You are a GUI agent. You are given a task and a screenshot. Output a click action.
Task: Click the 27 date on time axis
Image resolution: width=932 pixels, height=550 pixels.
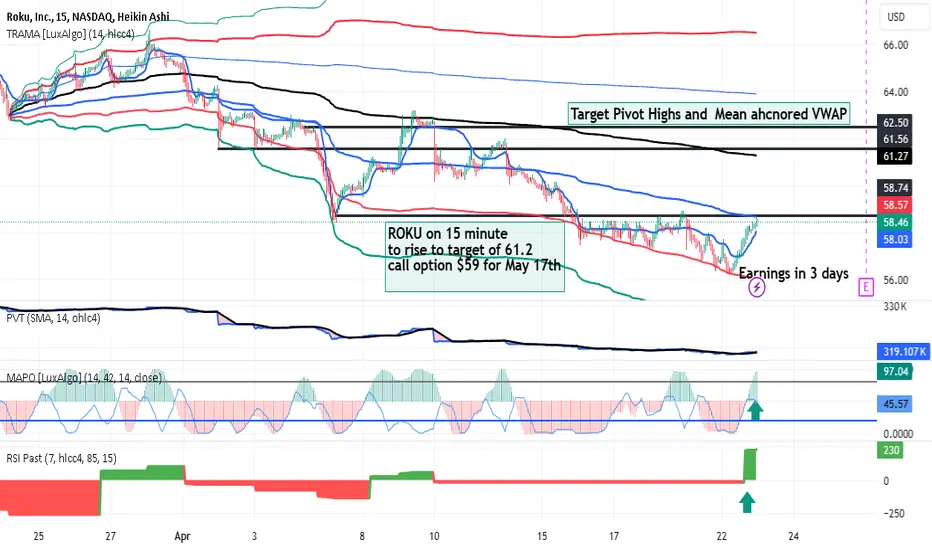[x=111, y=536]
